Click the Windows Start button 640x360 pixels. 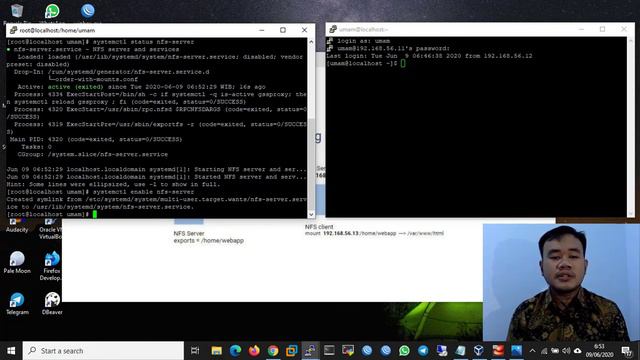(x=11, y=351)
